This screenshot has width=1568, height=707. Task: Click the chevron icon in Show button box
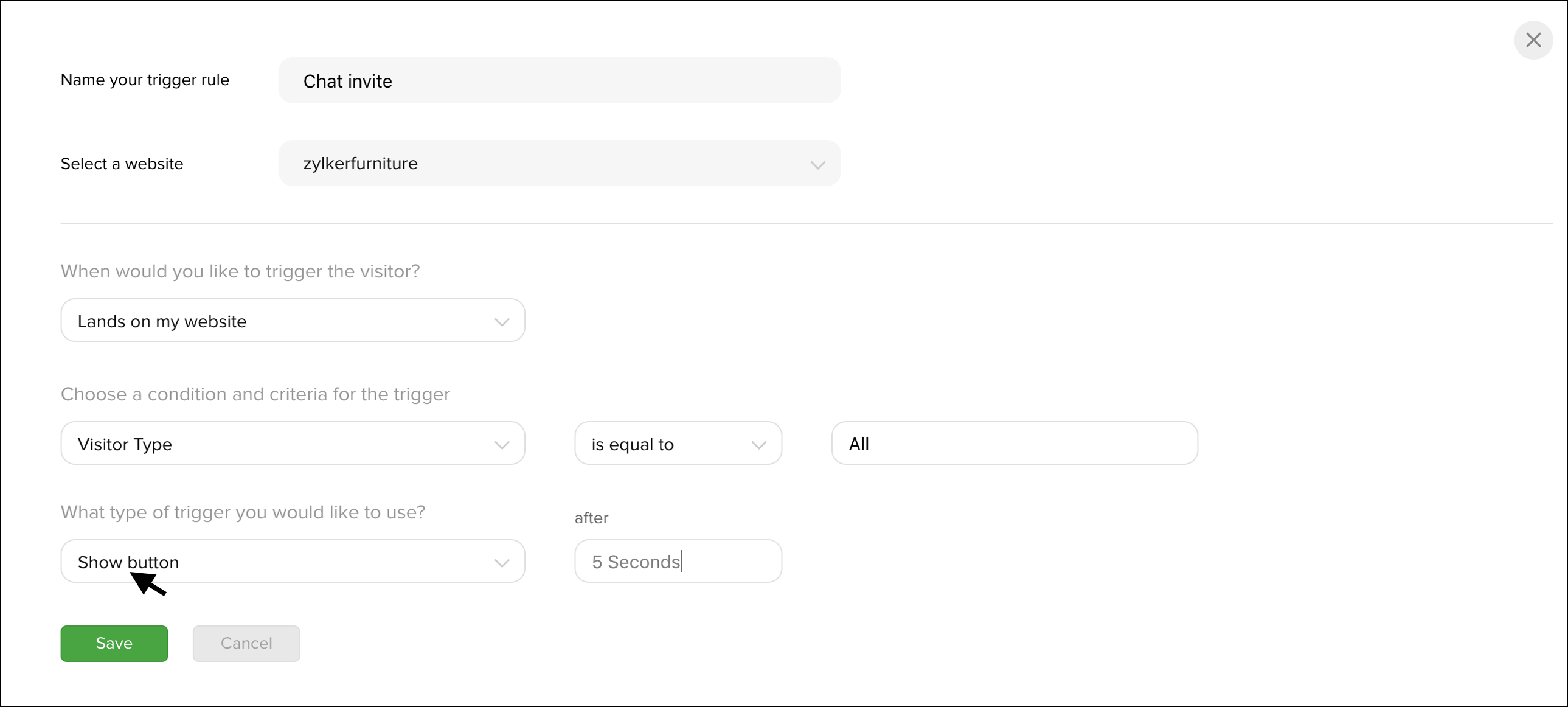coord(502,563)
